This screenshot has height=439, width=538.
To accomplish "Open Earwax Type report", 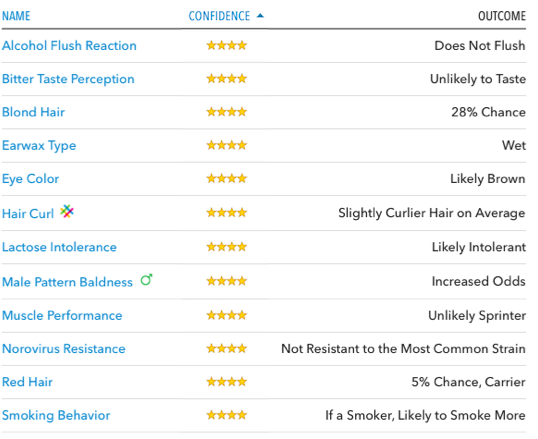I will tap(39, 146).
